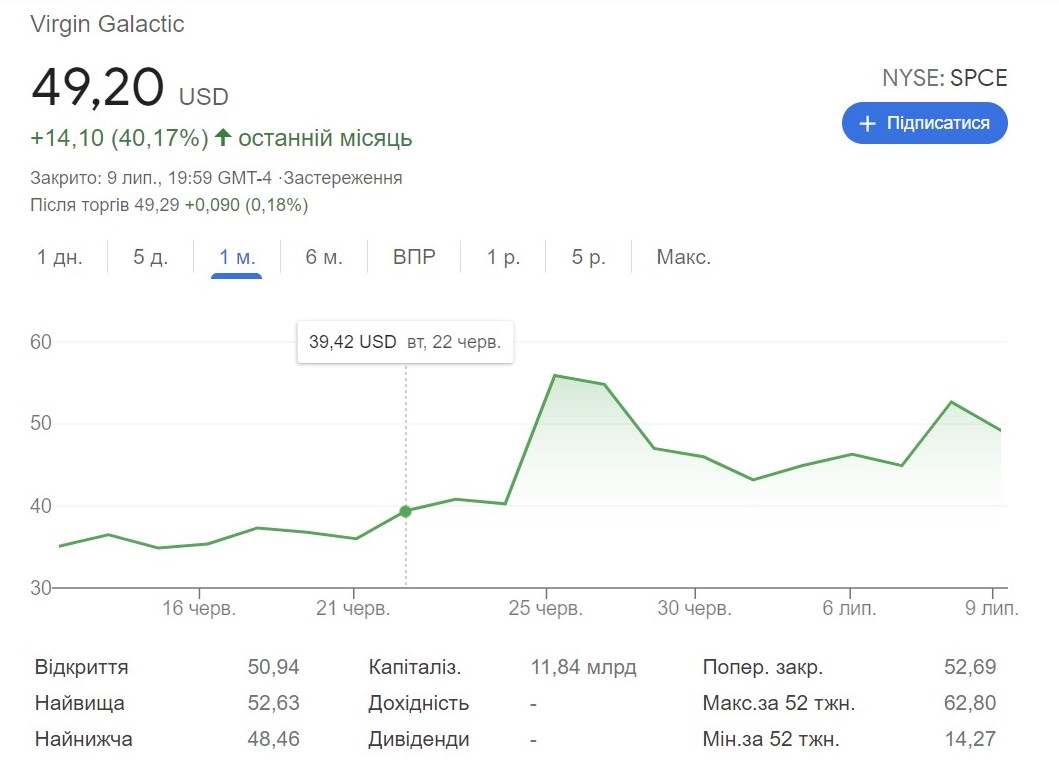Click the 16 черв. date on chart axis
The height and width of the screenshot is (774, 1059).
pyautogui.click(x=199, y=608)
